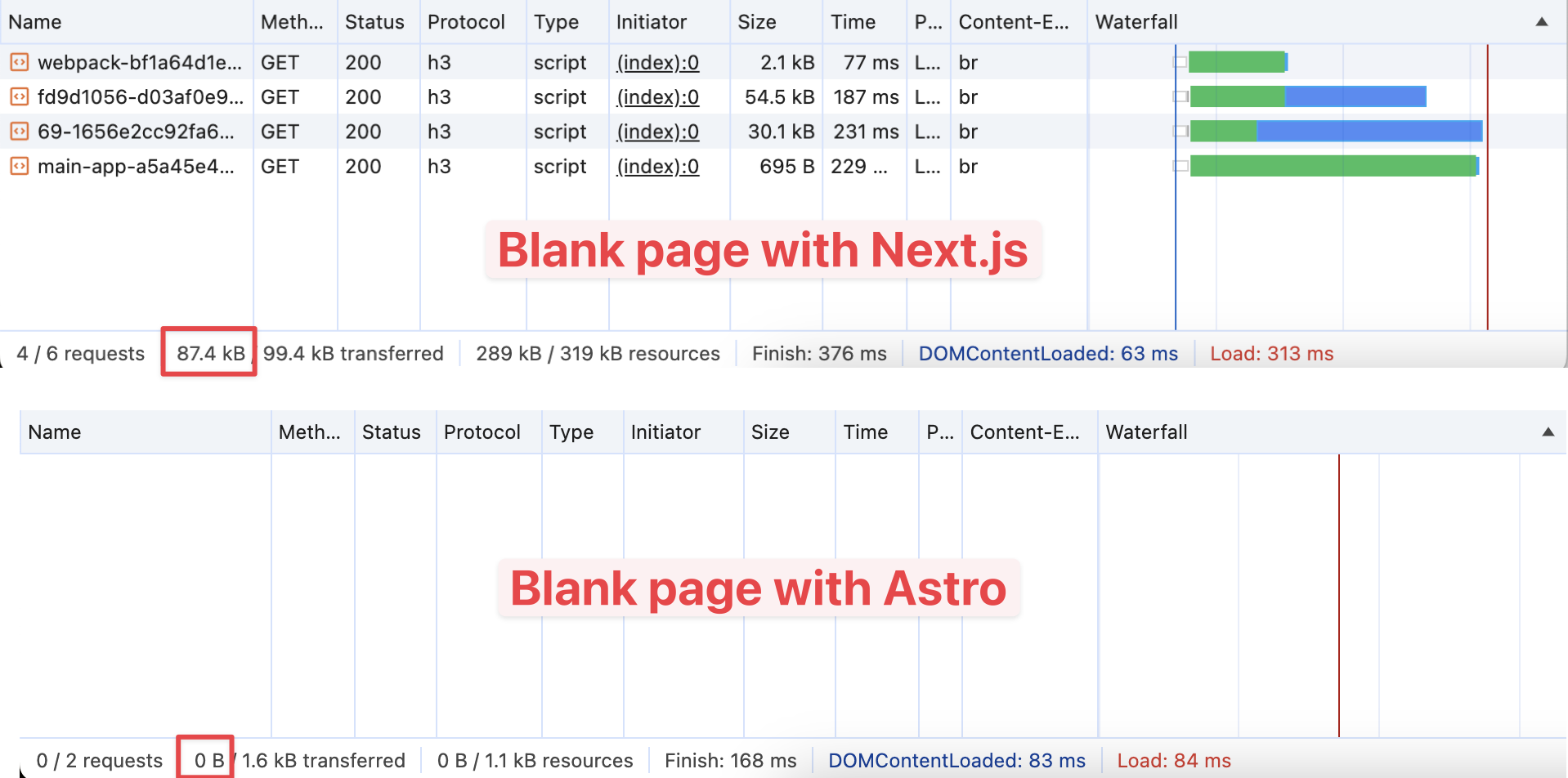
Task: Select the main-app-a5a45e4 request row
Action: tap(783, 167)
